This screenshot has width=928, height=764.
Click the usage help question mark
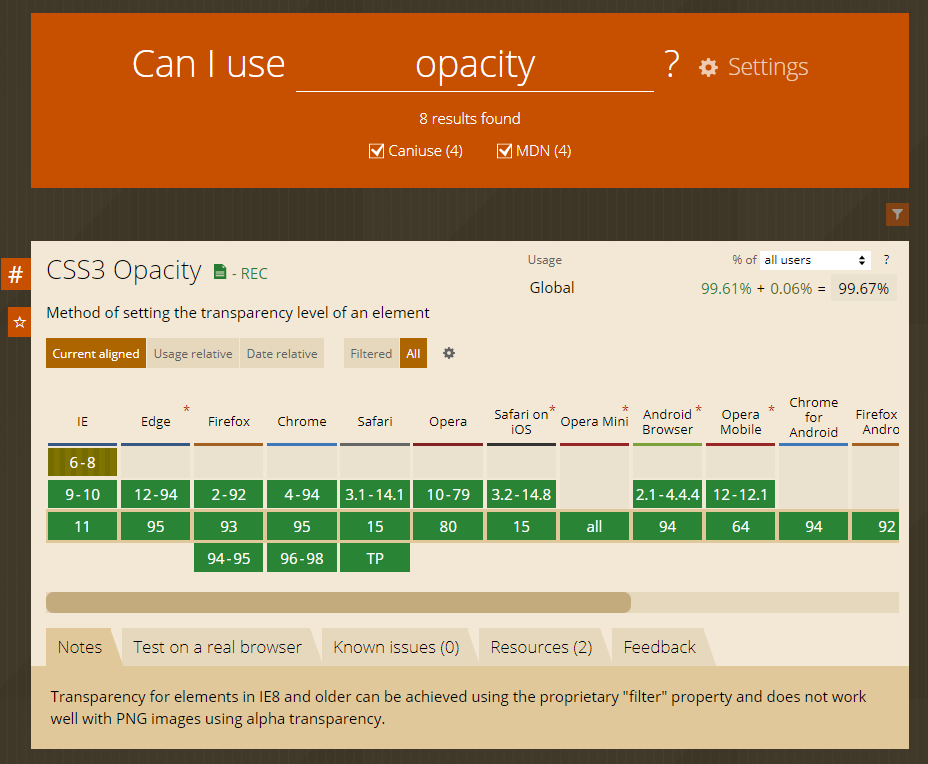(x=886, y=259)
